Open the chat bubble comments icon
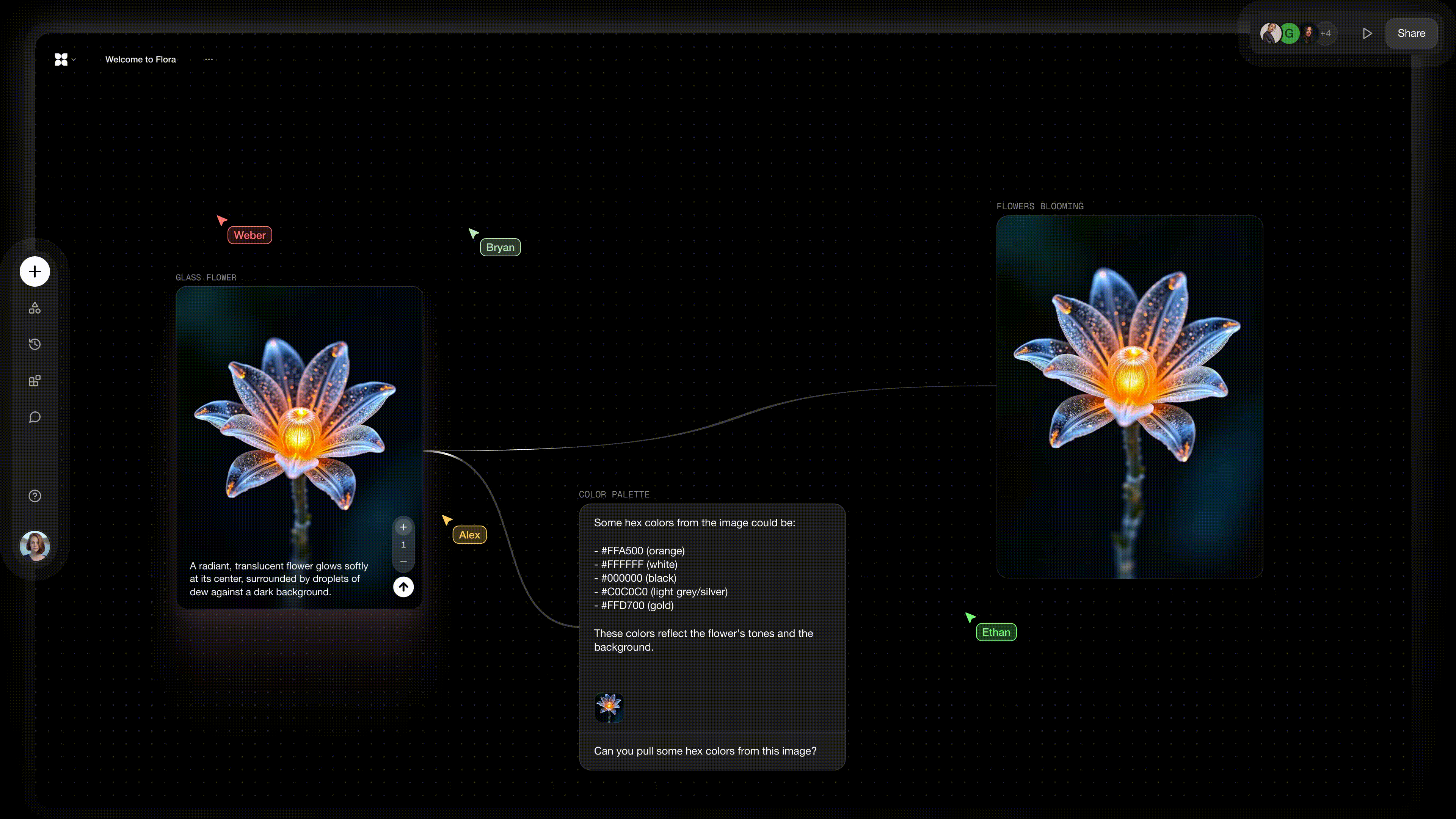The height and width of the screenshot is (819, 1456). 35,417
